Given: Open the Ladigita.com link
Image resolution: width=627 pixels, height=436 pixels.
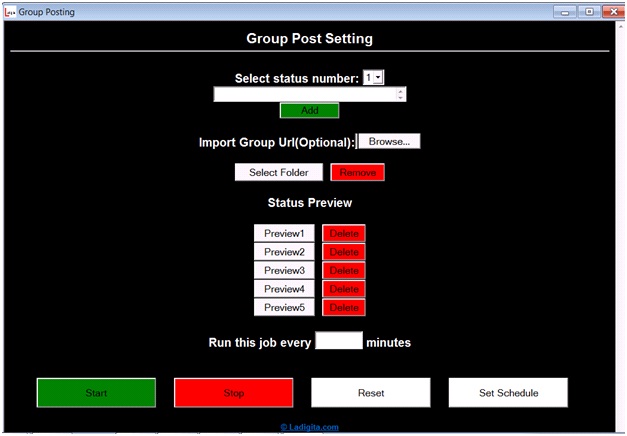Looking at the screenshot, I should tap(310, 427).
